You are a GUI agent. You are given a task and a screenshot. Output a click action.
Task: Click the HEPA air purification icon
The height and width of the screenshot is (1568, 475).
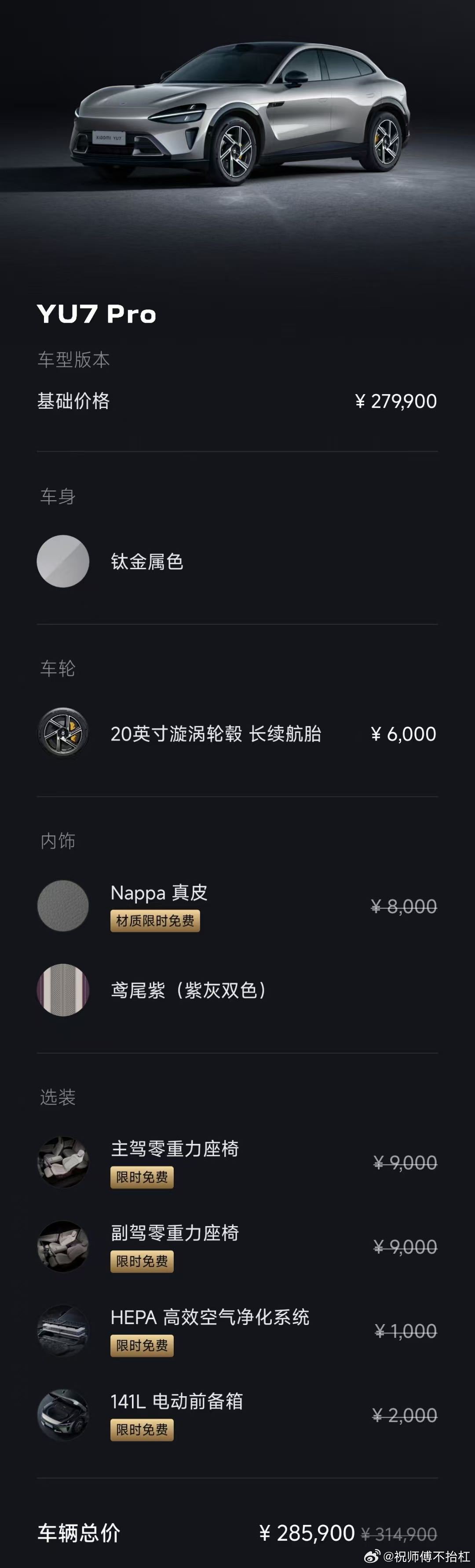[x=63, y=1330]
